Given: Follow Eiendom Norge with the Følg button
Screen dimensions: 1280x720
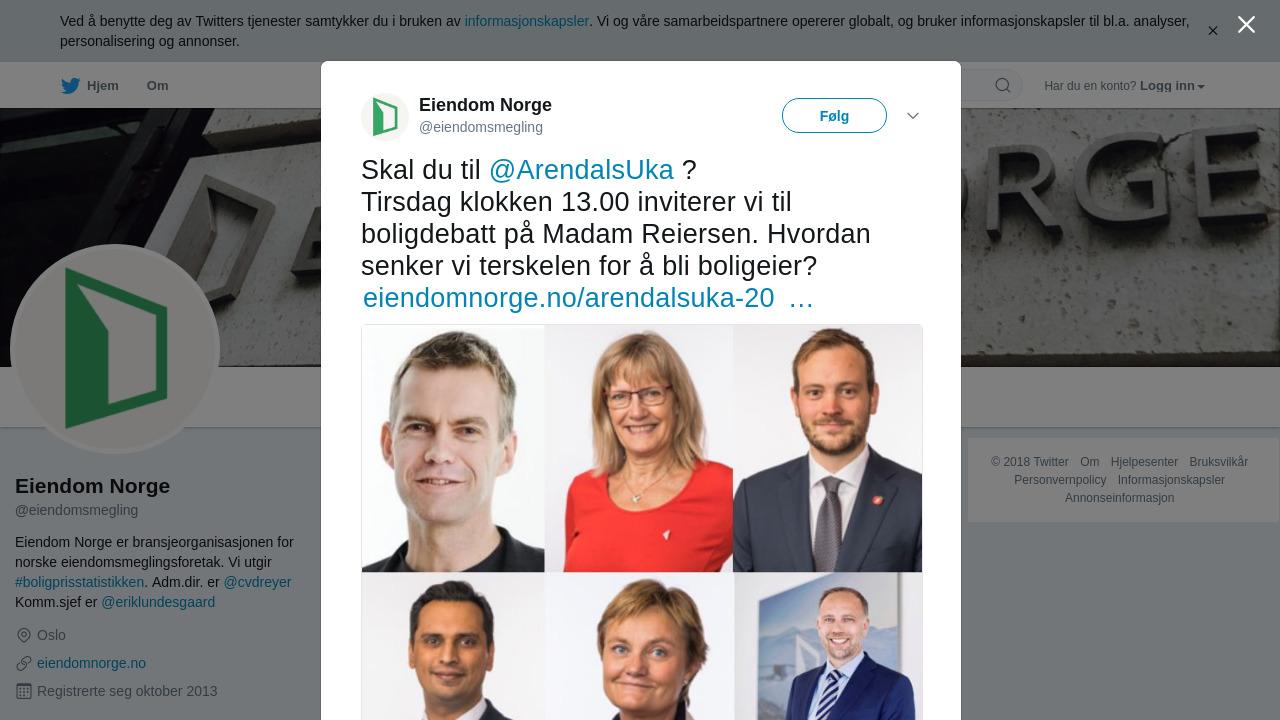Looking at the screenshot, I should (834, 116).
